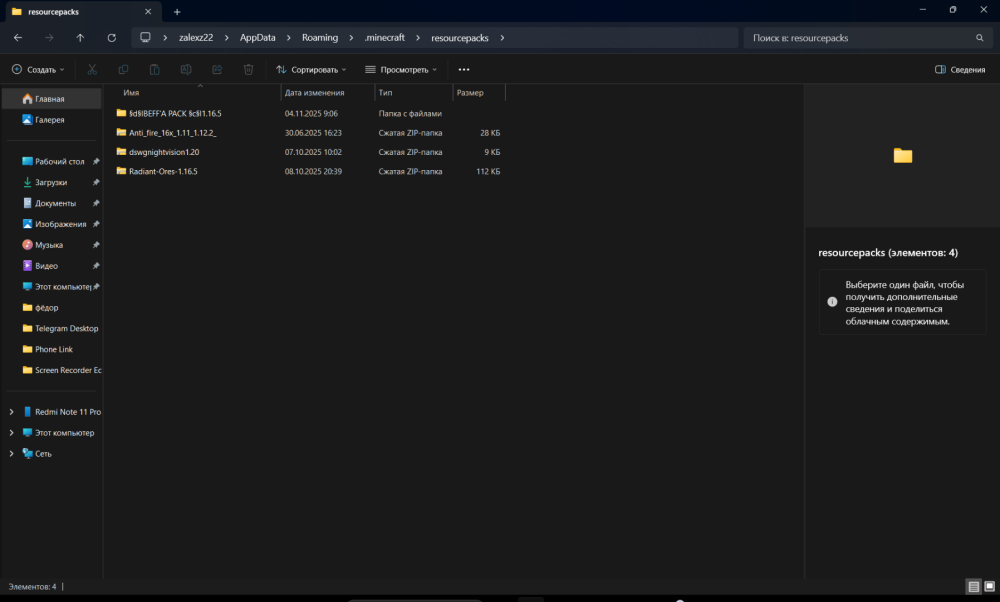Expand the Этот компьютер tree node

(11, 433)
